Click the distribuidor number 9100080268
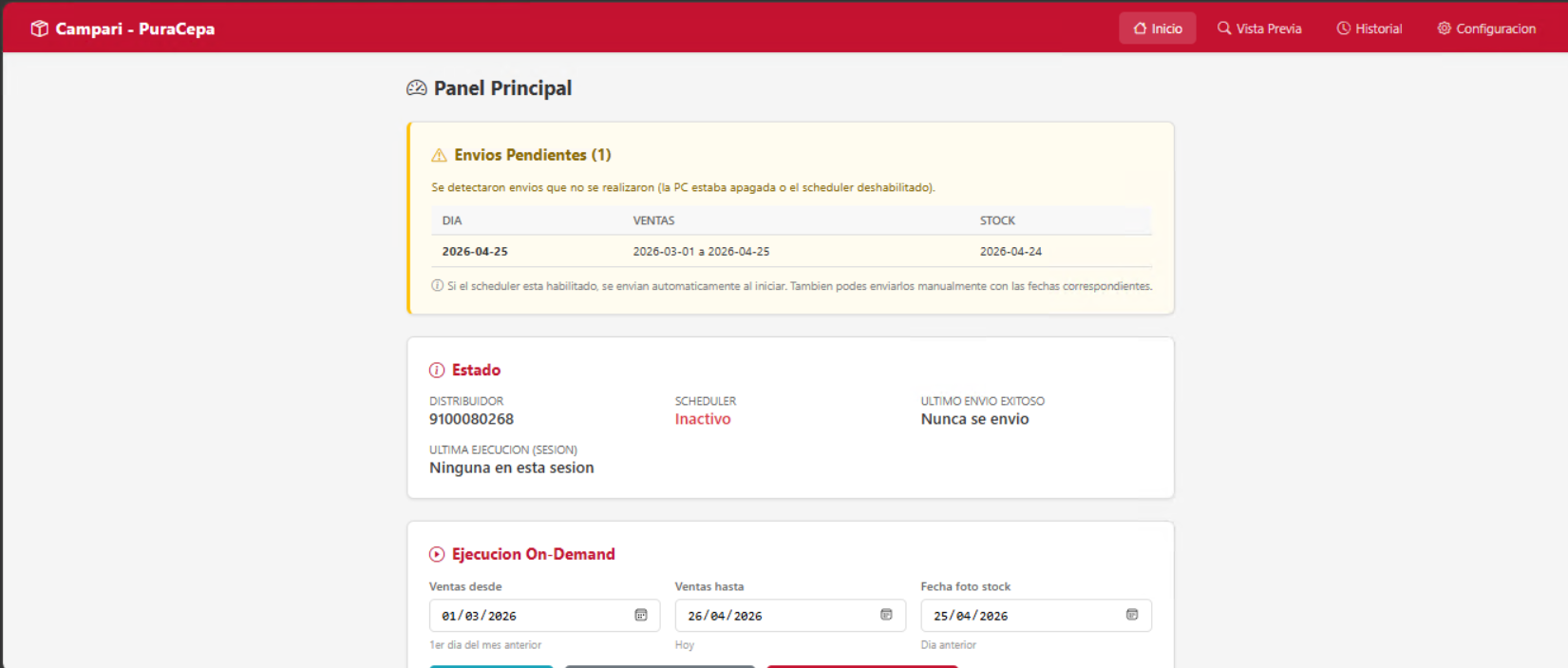1568x668 pixels. coord(471,419)
